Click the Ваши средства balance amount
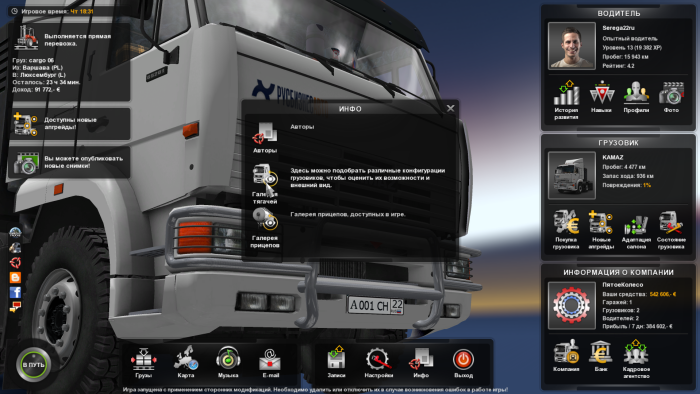The width and height of the screenshot is (700, 394). point(663,294)
